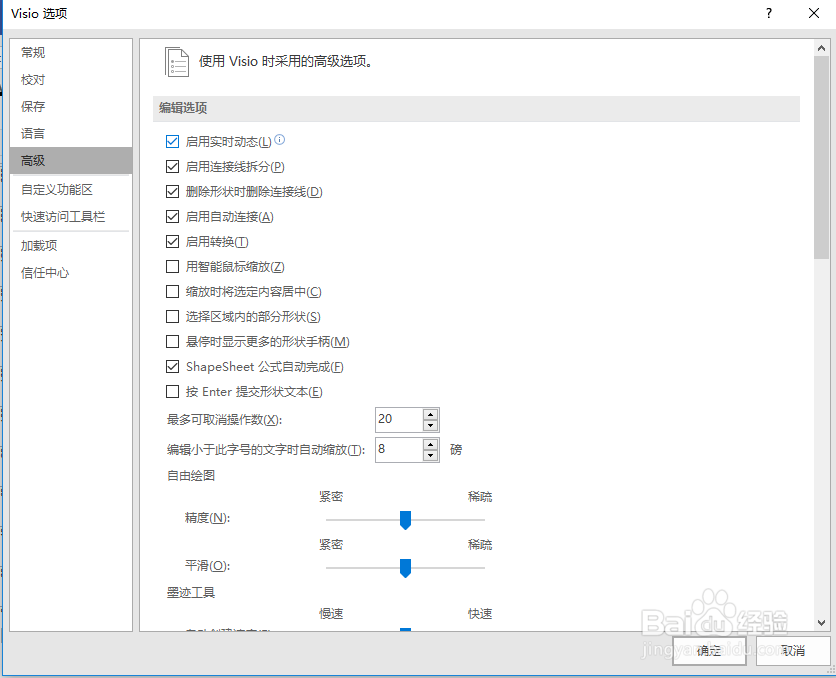Click the 取消 button

pos(793,650)
